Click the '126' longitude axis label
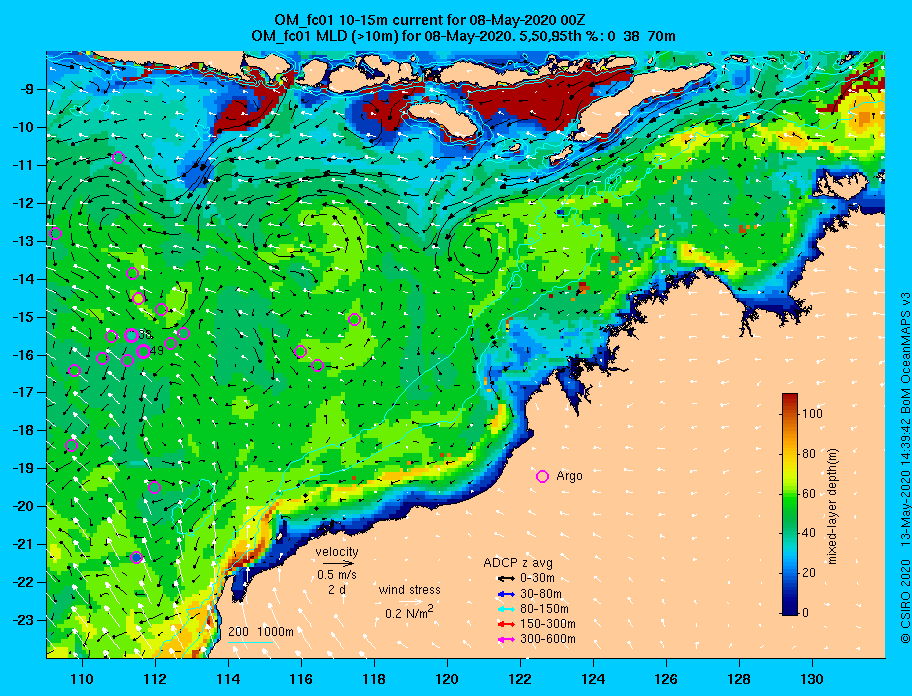The width and height of the screenshot is (912, 696). [666, 679]
